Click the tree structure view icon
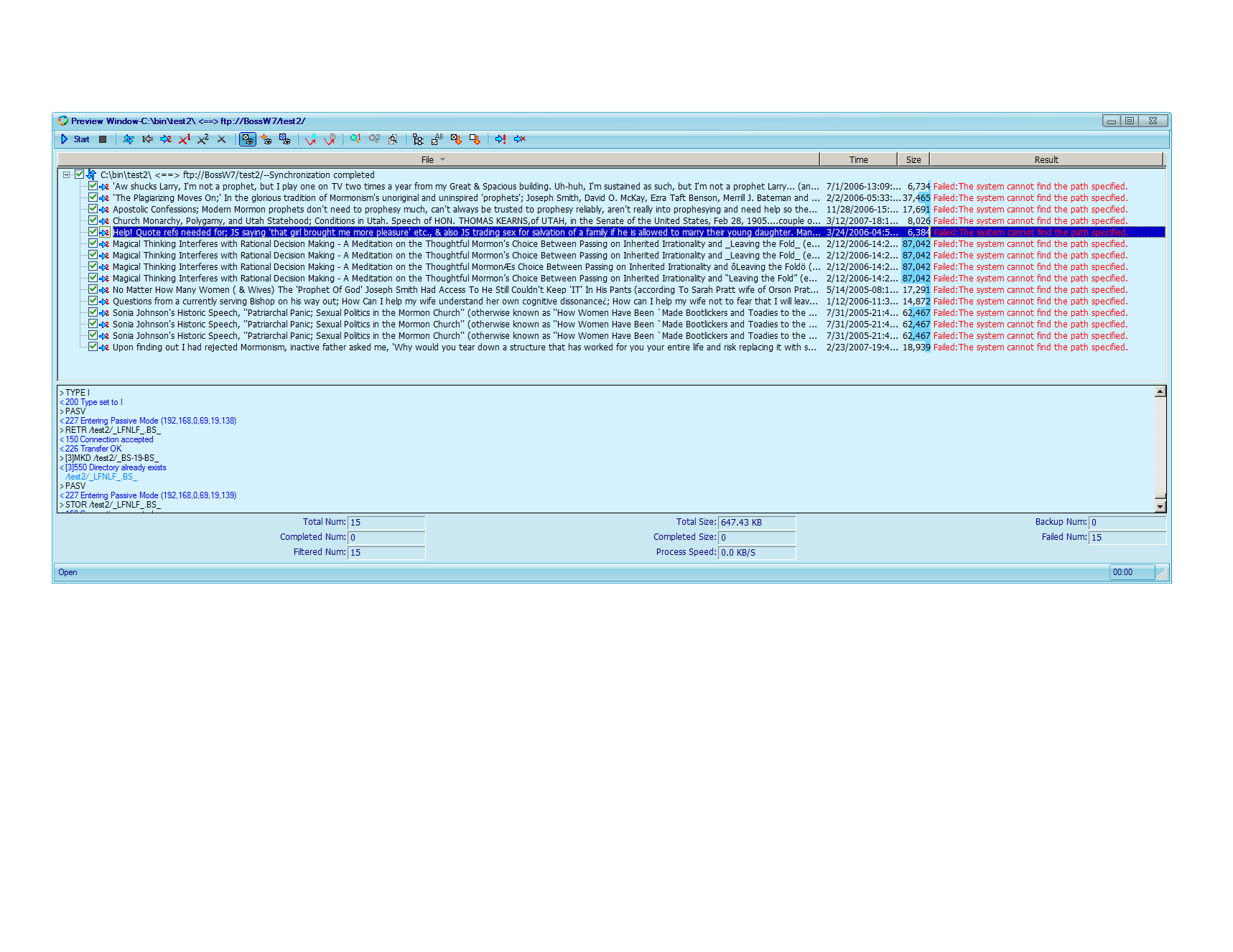The width and height of the screenshot is (1233, 952). coord(418,139)
